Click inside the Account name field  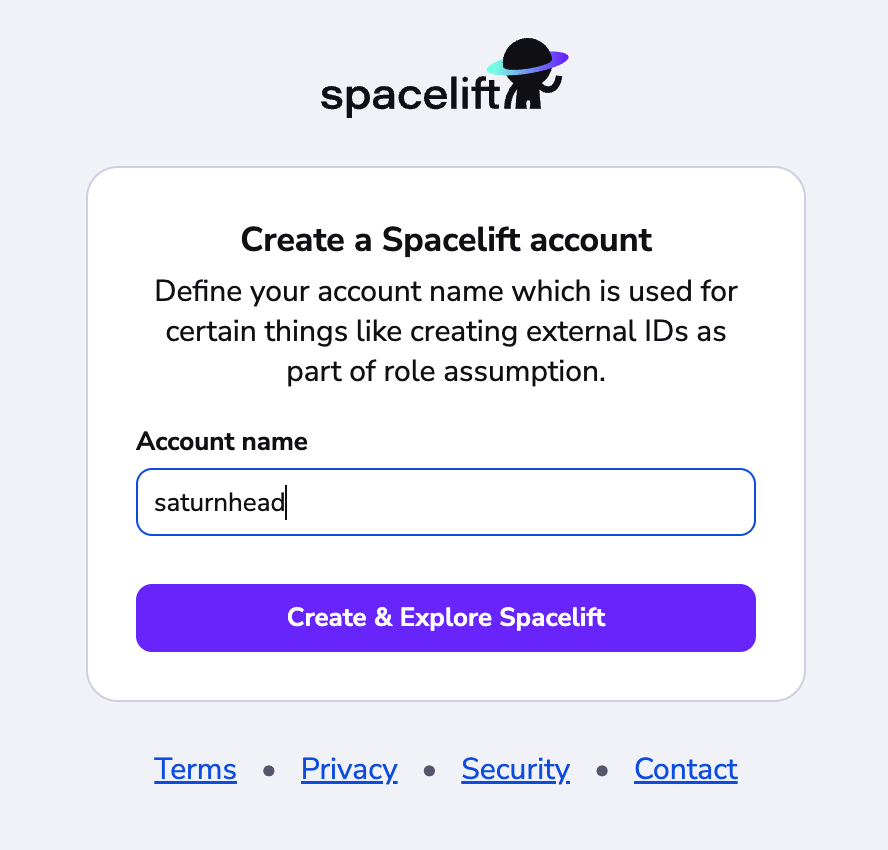point(445,502)
